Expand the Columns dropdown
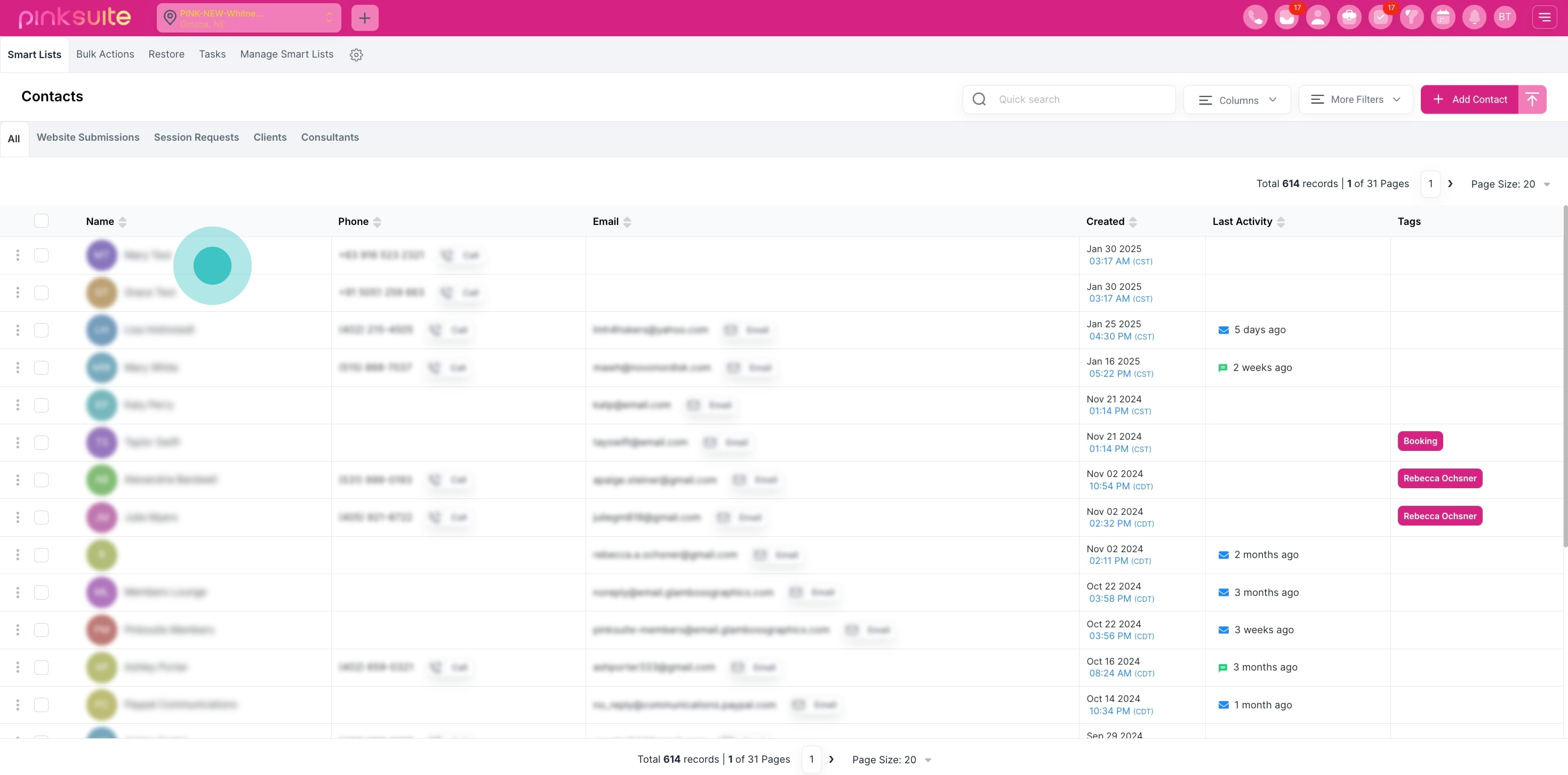Image resolution: width=1568 pixels, height=775 pixels. 1236,100
